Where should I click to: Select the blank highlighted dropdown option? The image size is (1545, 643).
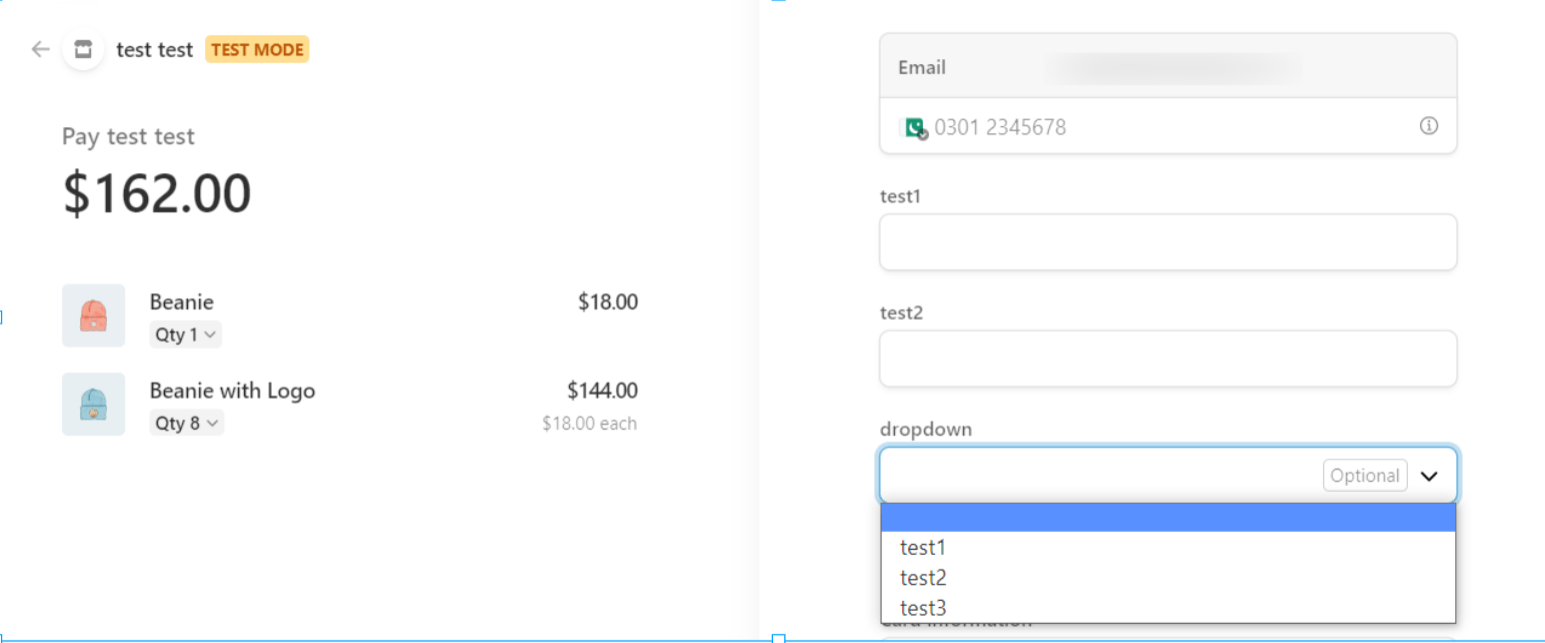tap(1167, 518)
